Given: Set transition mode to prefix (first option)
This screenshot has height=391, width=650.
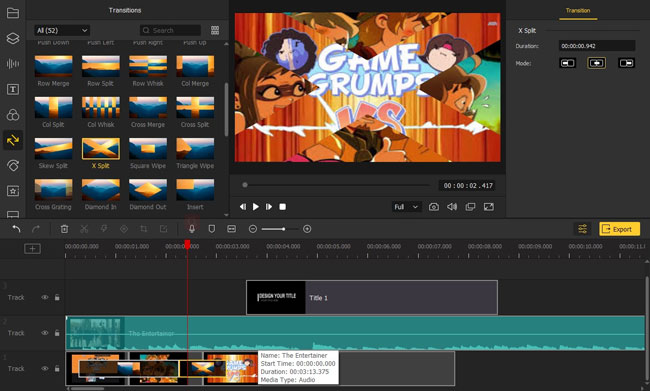Looking at the screenshot, I should [568, 63].
